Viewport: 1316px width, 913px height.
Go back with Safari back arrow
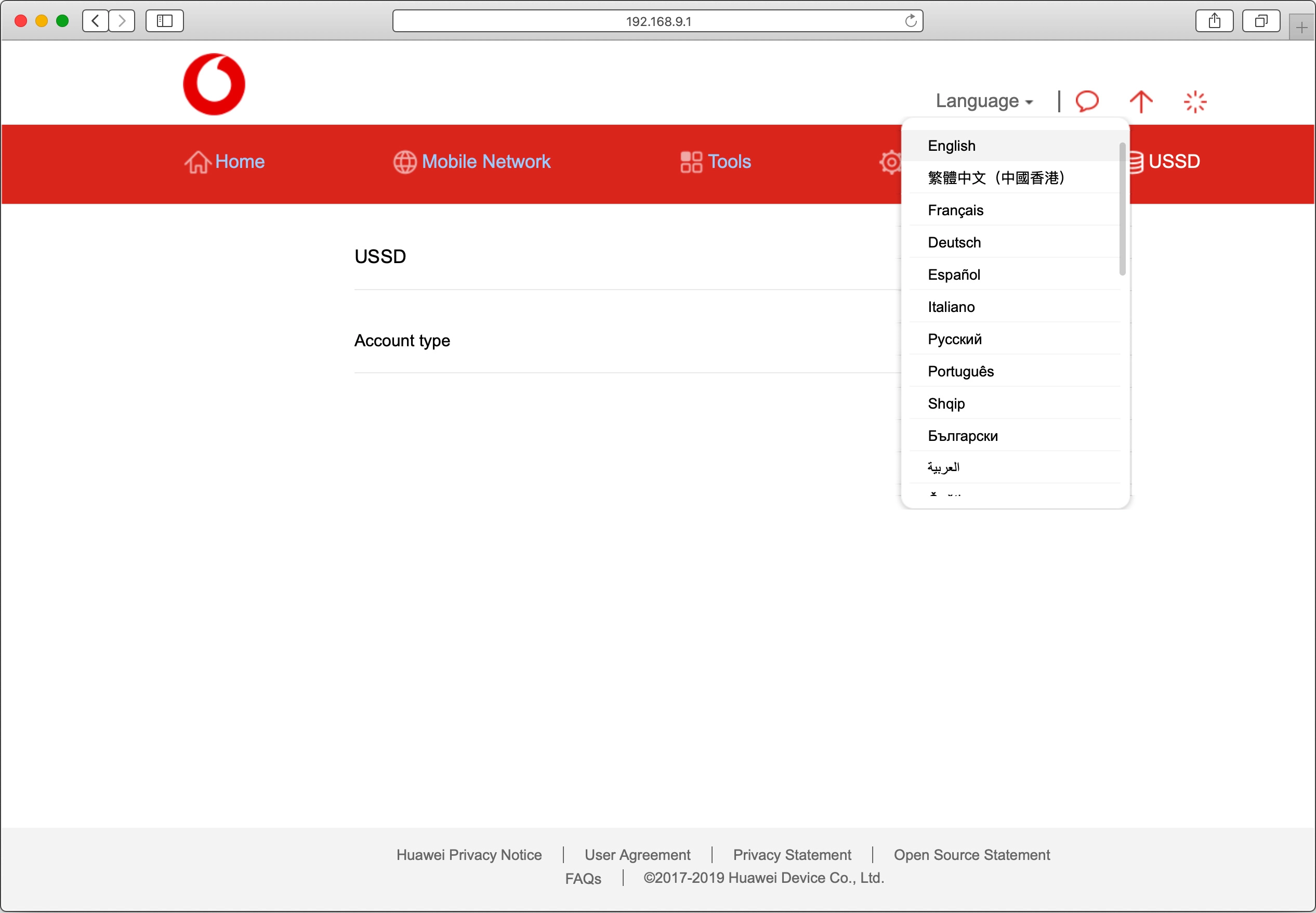click(96, 21)
